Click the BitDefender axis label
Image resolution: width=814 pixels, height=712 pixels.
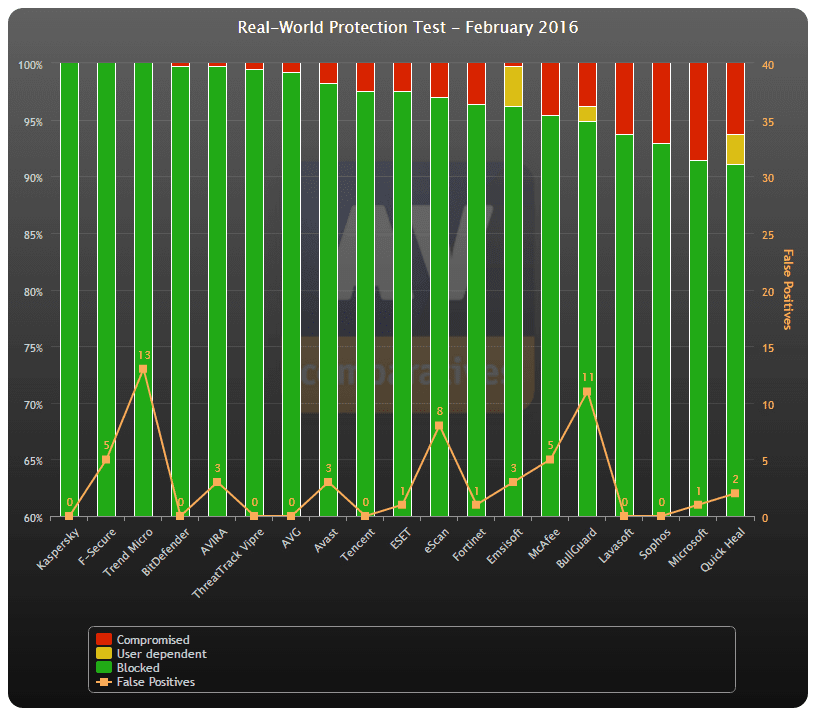166,552
